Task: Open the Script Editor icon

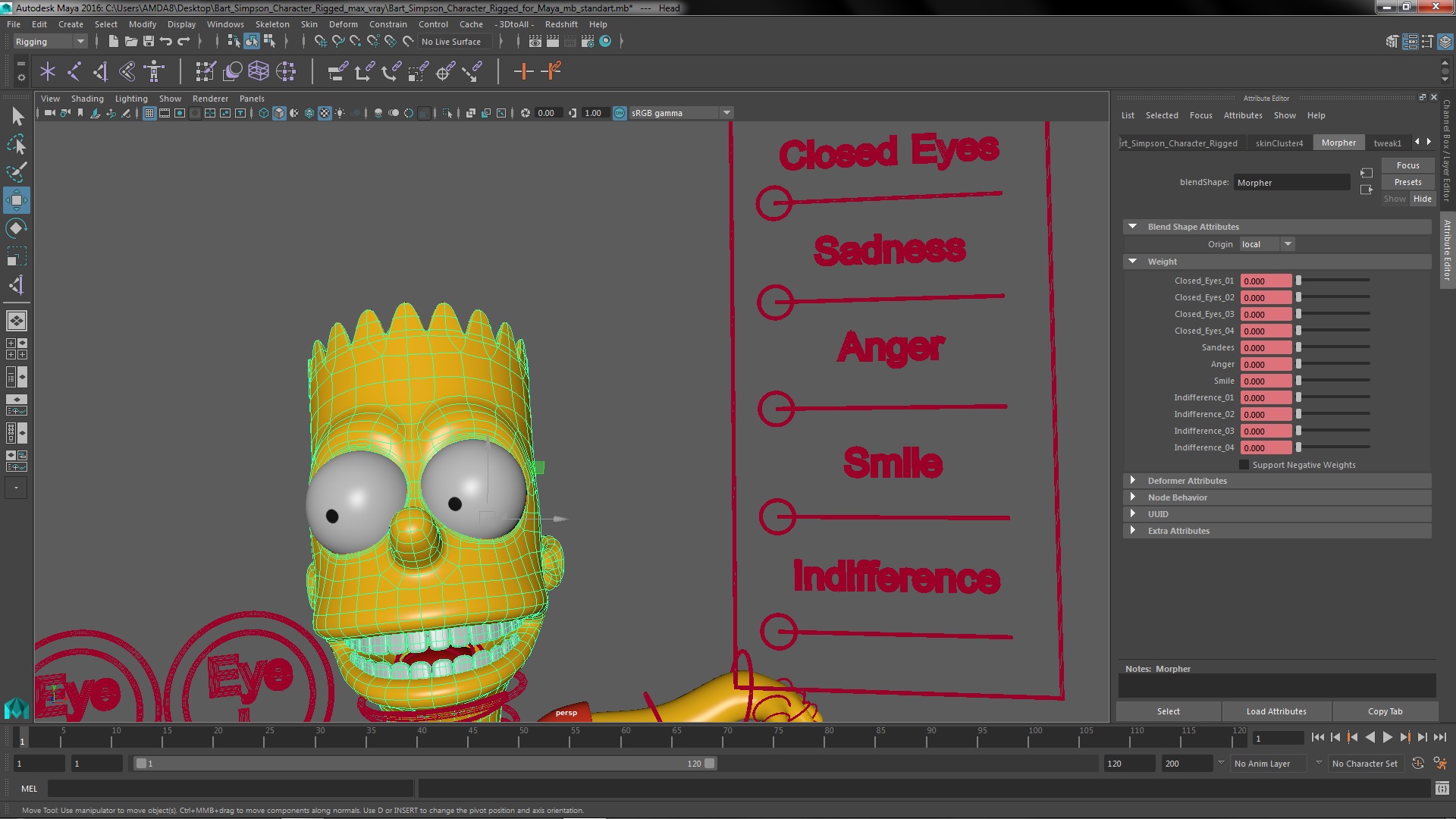Action: point(1442,789)
